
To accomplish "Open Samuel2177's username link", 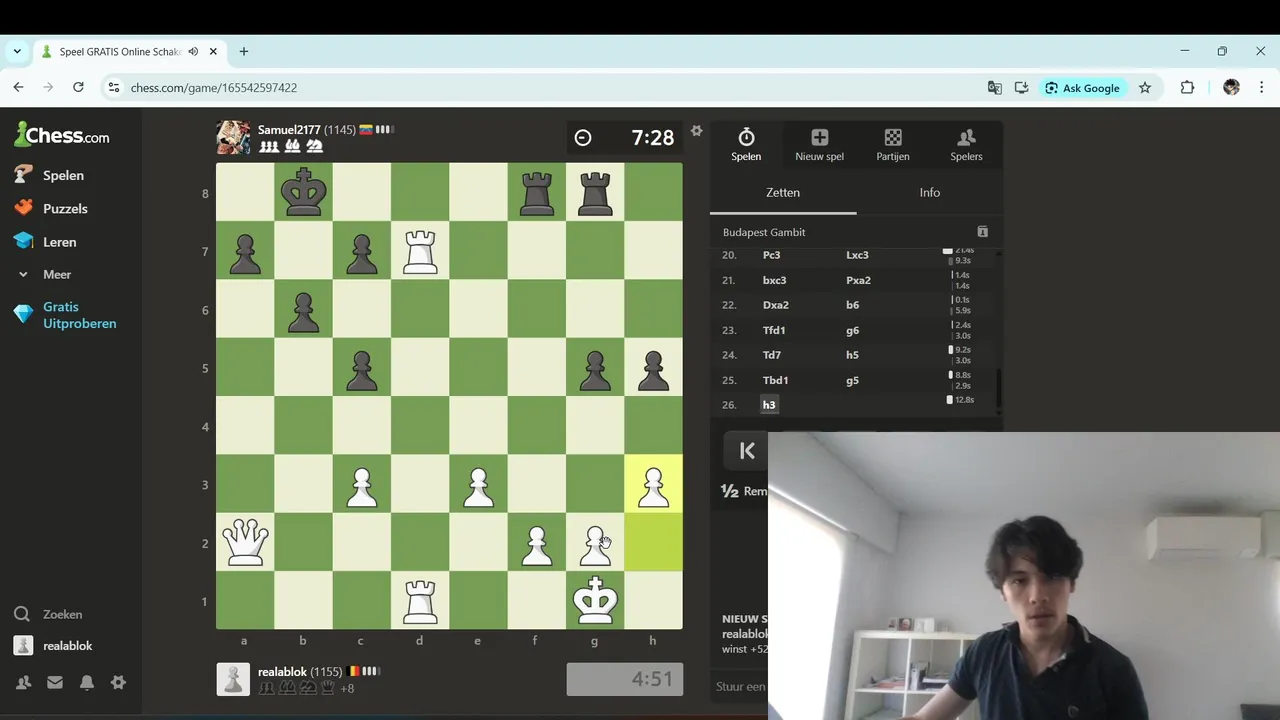I will [289, 130].
